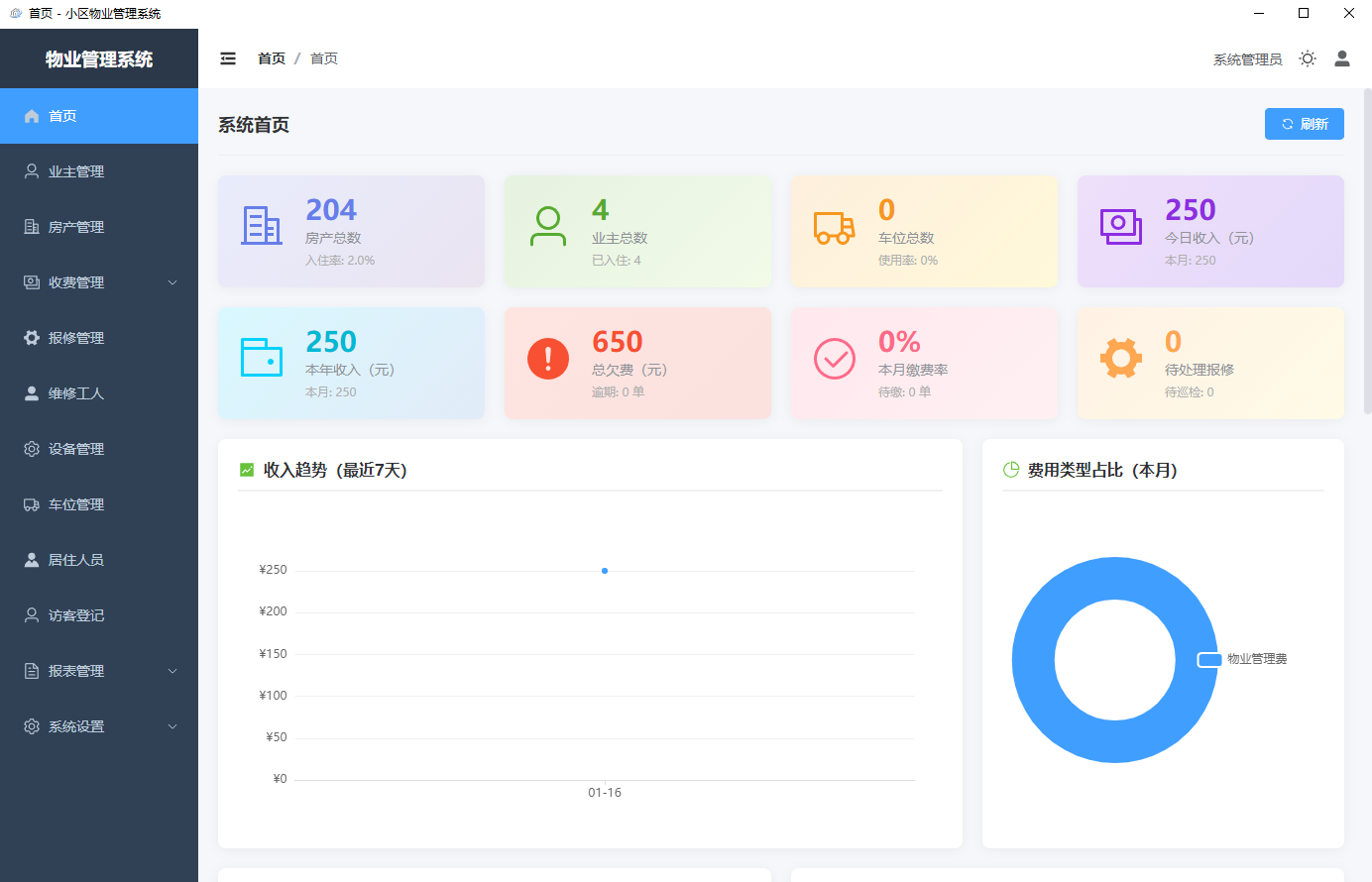Click the checkmark icon on 本月缴费率 card
Image resolution: width=1372 pixels, height=882 pixels.
[x=835, y=359]
